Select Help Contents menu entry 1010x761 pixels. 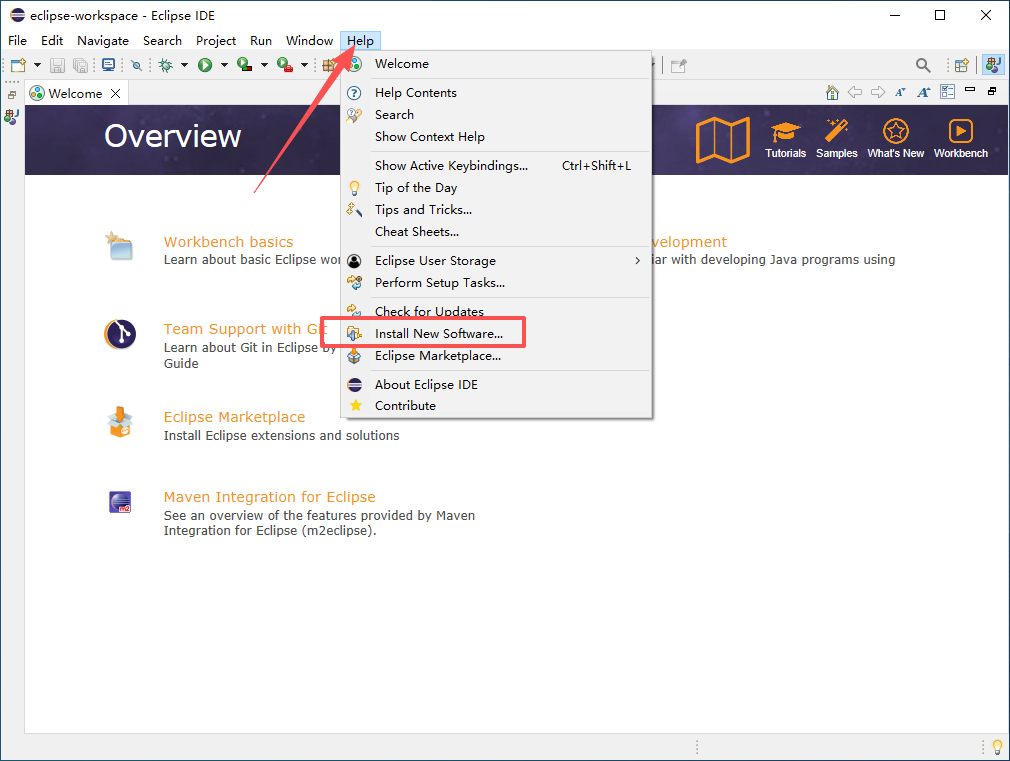[x=496, y=93]
